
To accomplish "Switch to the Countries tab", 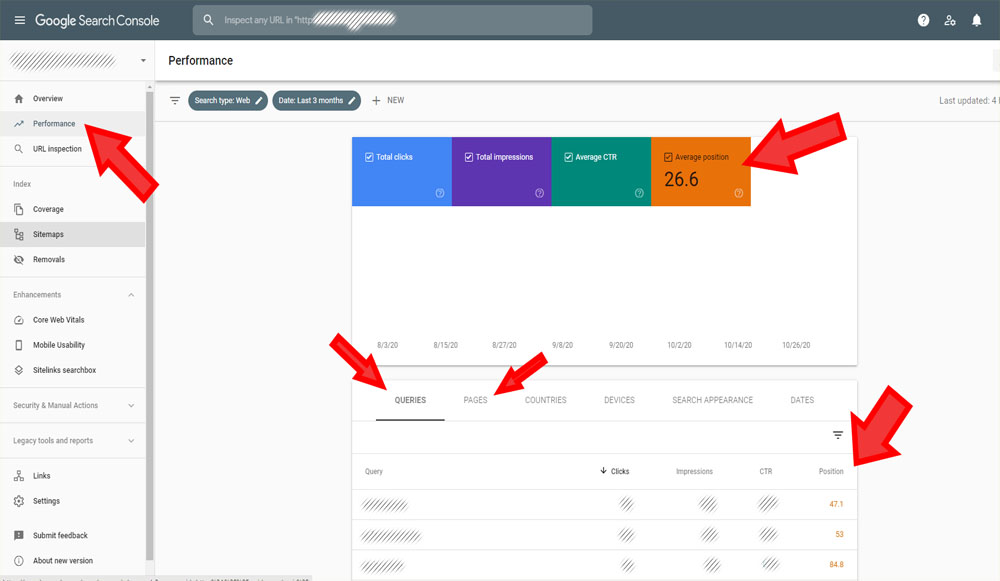I will point(545,400).
